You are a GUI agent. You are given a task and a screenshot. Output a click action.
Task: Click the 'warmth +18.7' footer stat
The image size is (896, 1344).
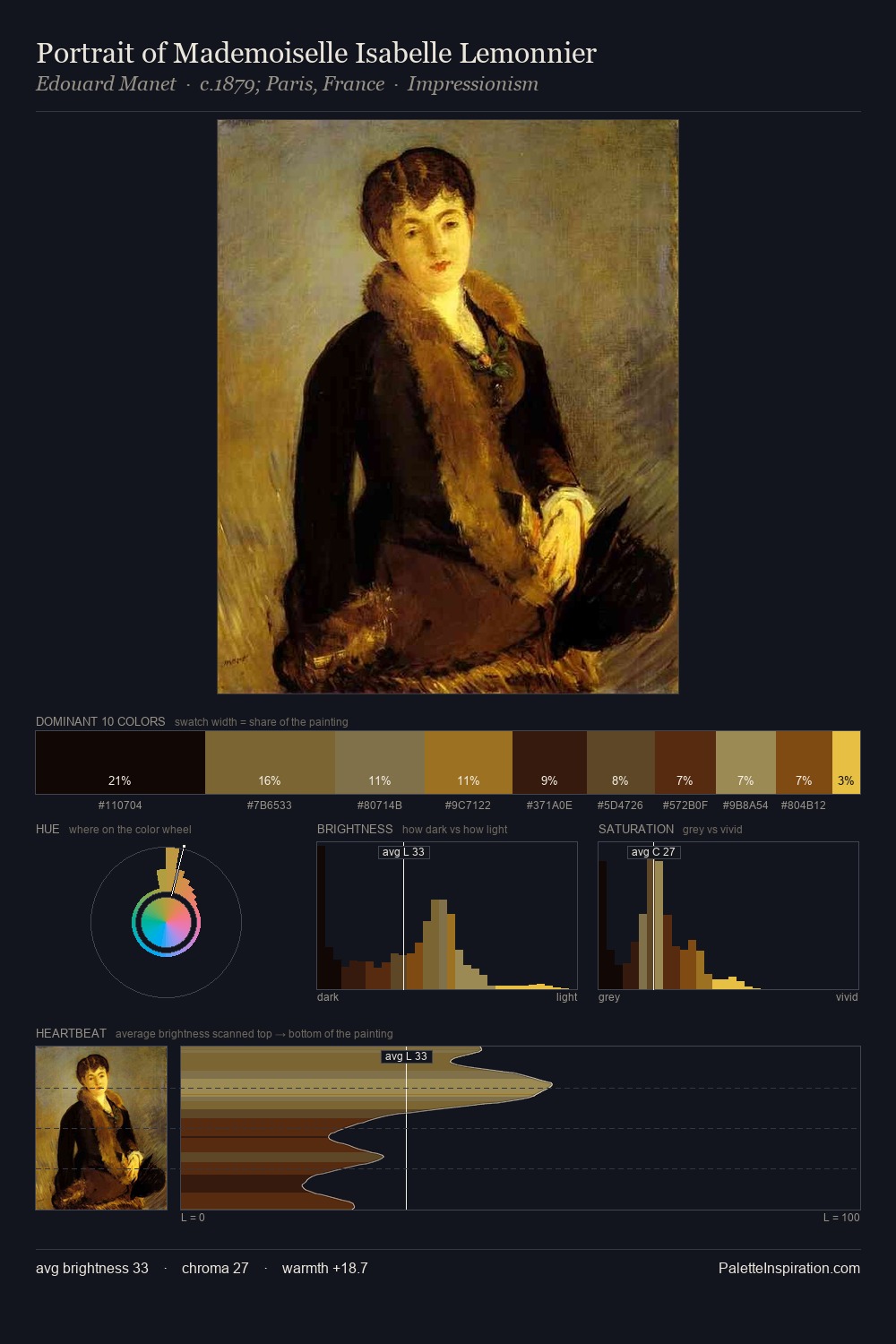[325, 1269]
